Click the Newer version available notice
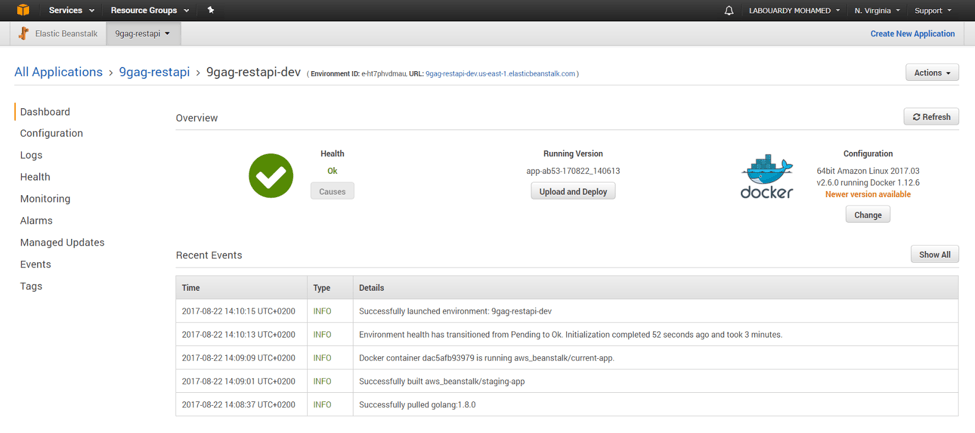 point(867,194)
